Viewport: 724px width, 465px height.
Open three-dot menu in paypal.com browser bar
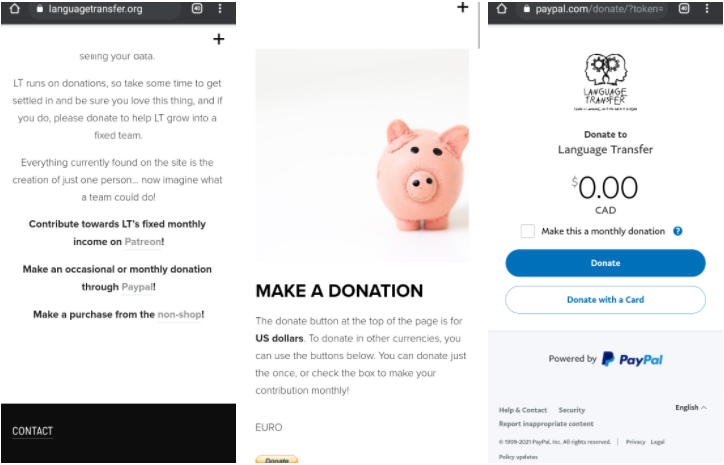(707, 8)
